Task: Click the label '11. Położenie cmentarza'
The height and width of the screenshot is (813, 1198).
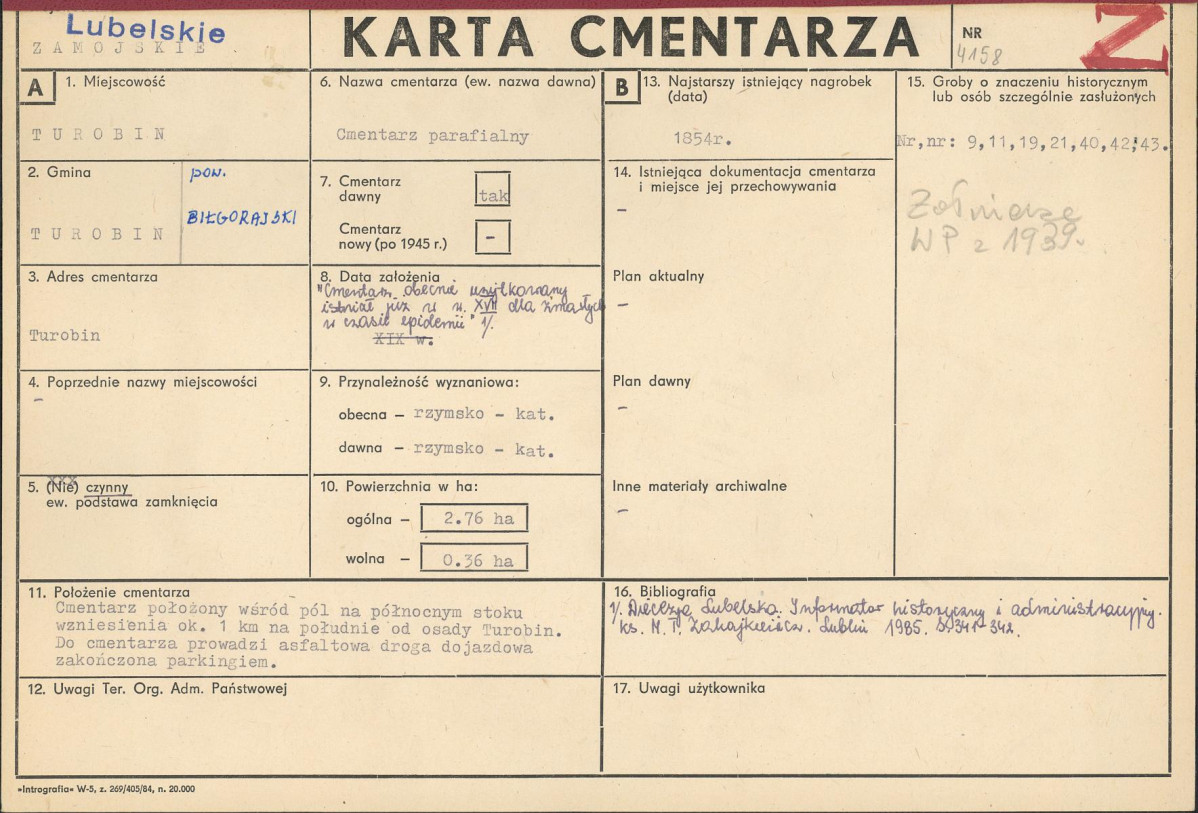Action: click(108, 592)
